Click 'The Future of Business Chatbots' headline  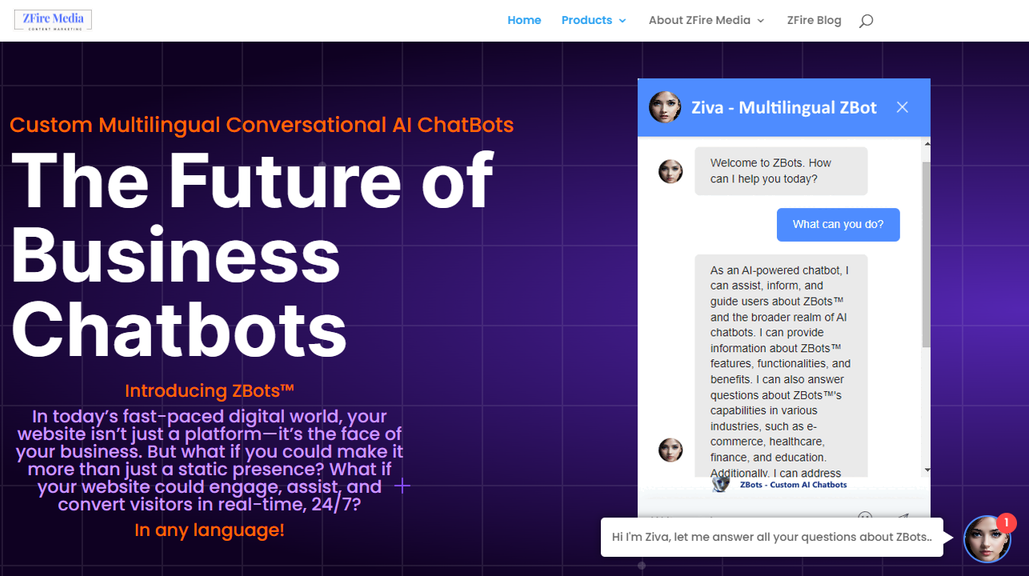[x=252, y=255]
